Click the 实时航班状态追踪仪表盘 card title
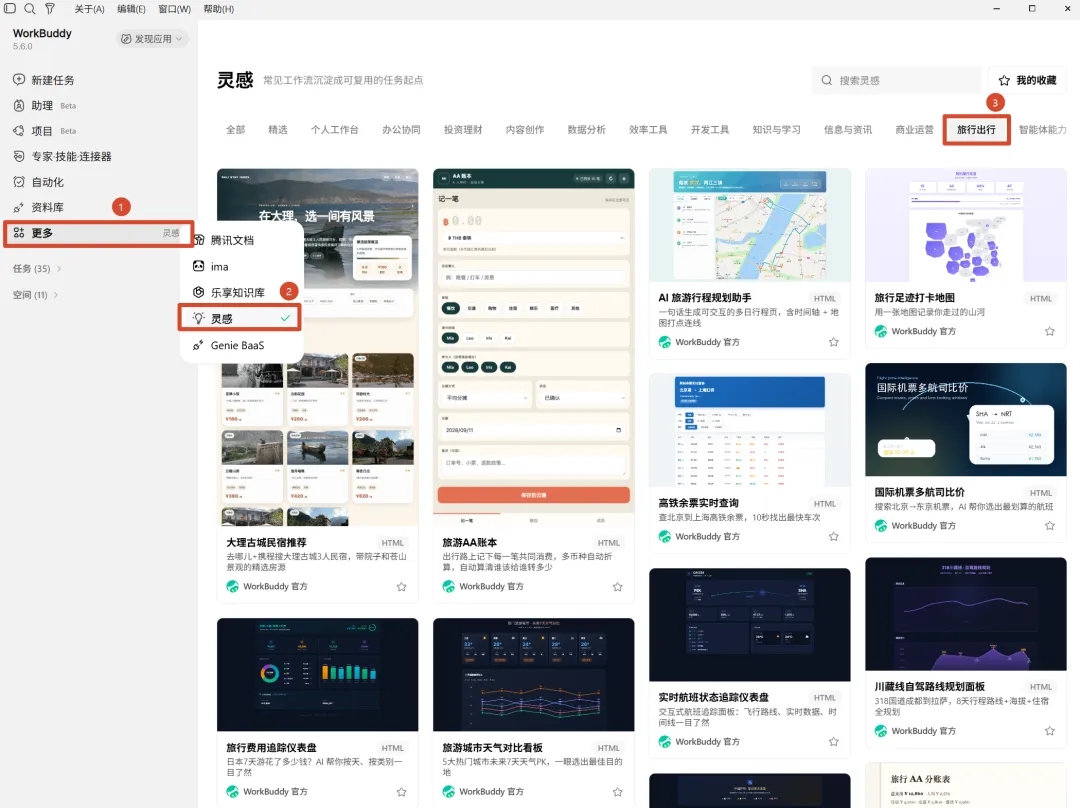 point(714,697)
